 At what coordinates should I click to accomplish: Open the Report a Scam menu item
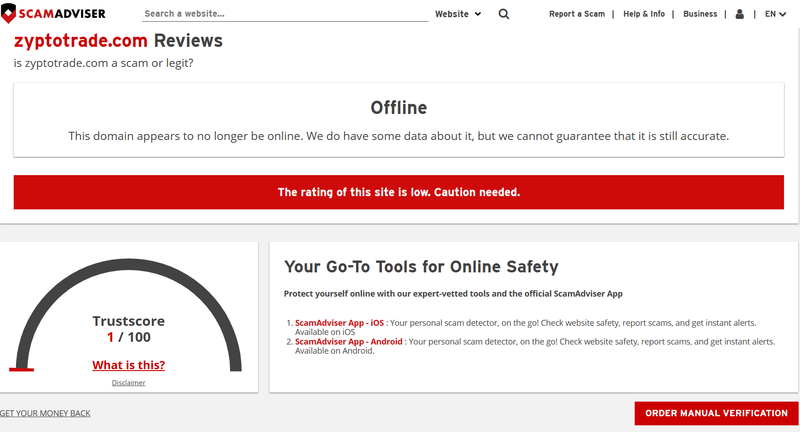tap(577, 14)
